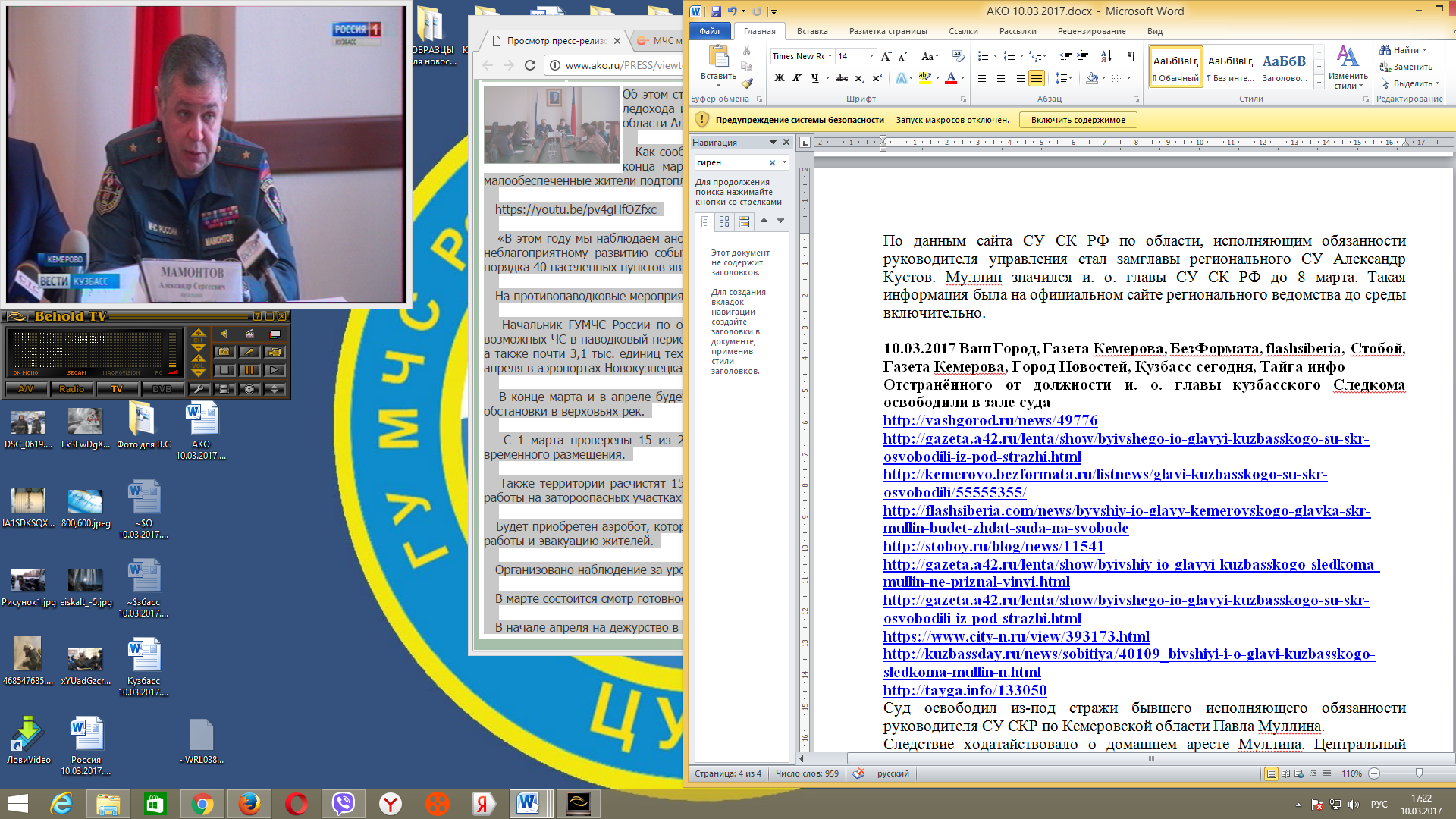This screenshot has width=1456, height=819.
Task: Show paragraph marks with the ¶ icon
Action: 1131,56
